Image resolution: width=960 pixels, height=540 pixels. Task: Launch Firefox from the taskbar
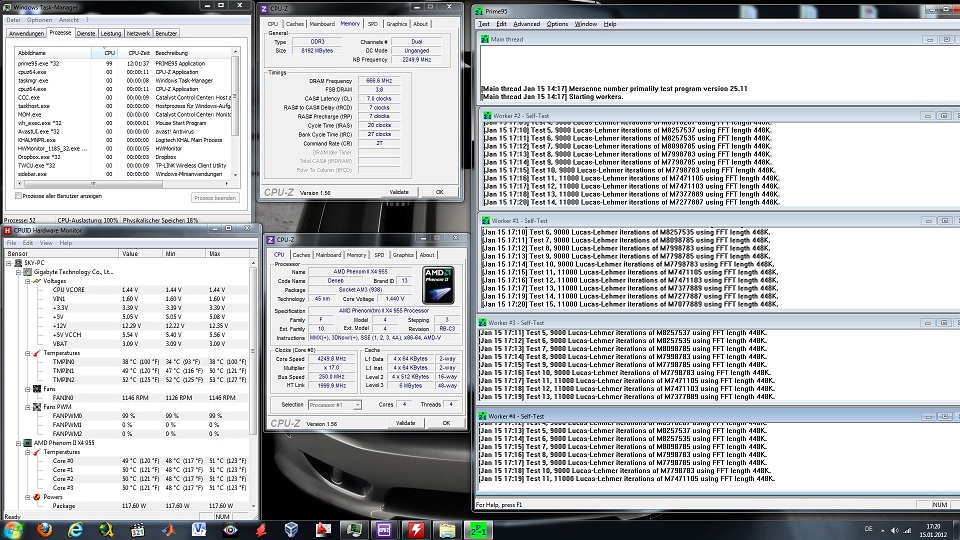click(44, 530)
